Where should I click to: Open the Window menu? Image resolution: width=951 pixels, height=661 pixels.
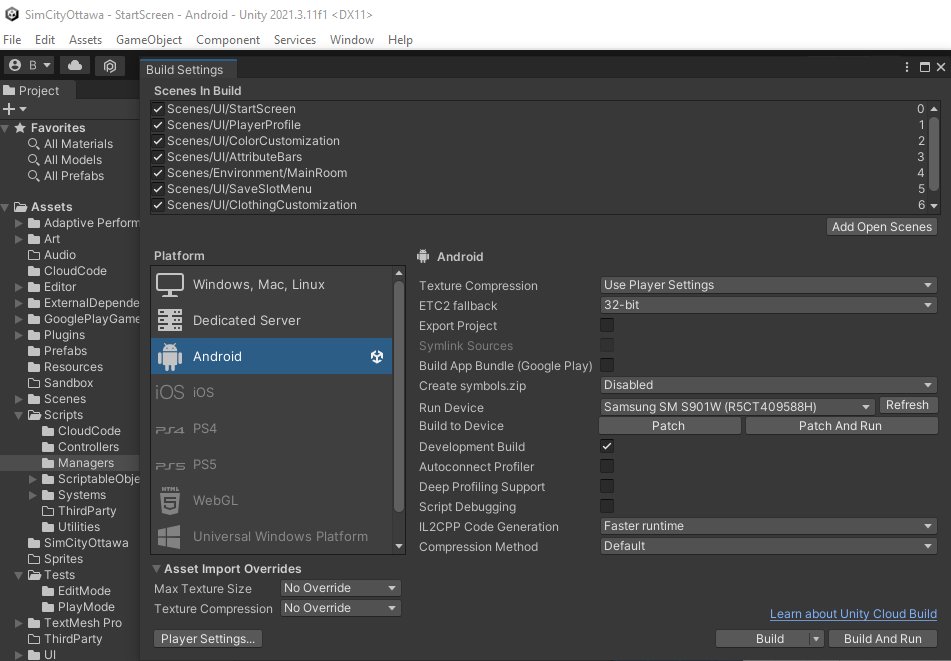click(x=352, y=40)
